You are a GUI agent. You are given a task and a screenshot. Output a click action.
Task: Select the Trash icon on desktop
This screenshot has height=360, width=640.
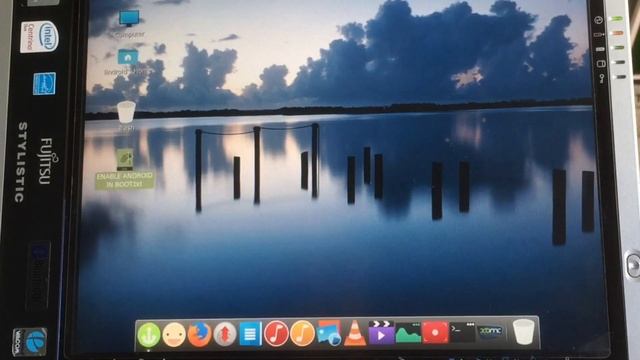(126, 116)
